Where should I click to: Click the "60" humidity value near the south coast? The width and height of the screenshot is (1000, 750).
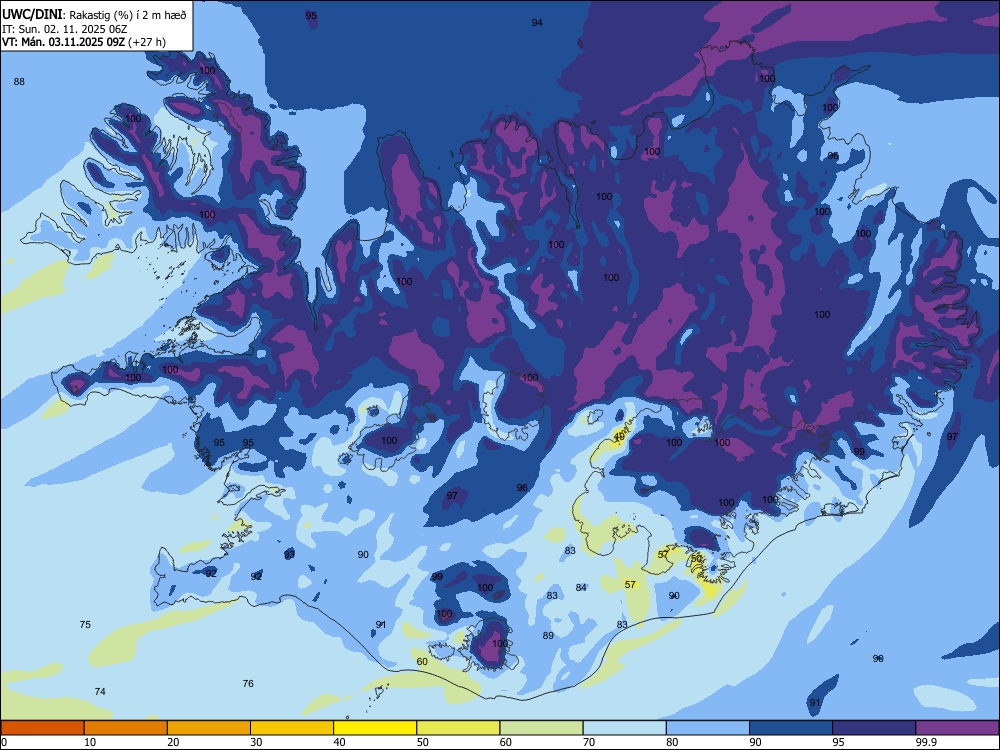422,661
